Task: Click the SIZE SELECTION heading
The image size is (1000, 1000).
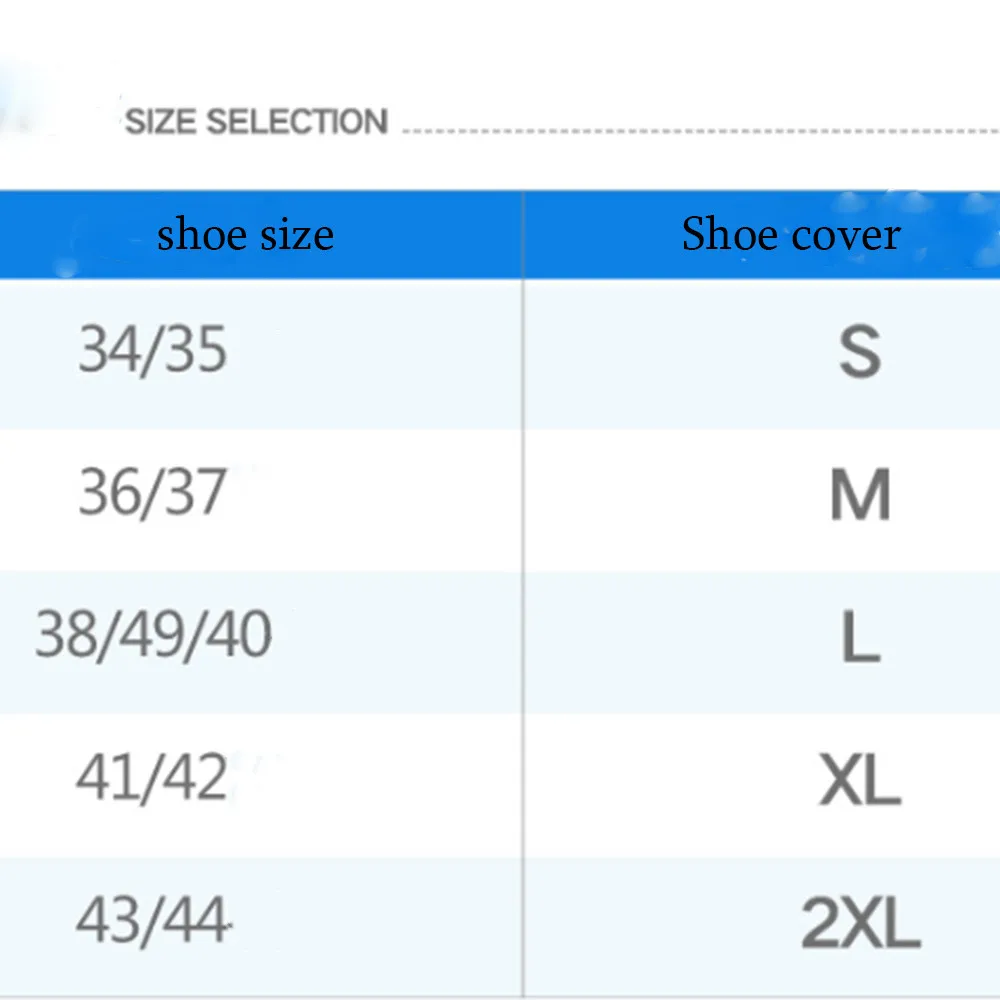Action: coord(256,122)
